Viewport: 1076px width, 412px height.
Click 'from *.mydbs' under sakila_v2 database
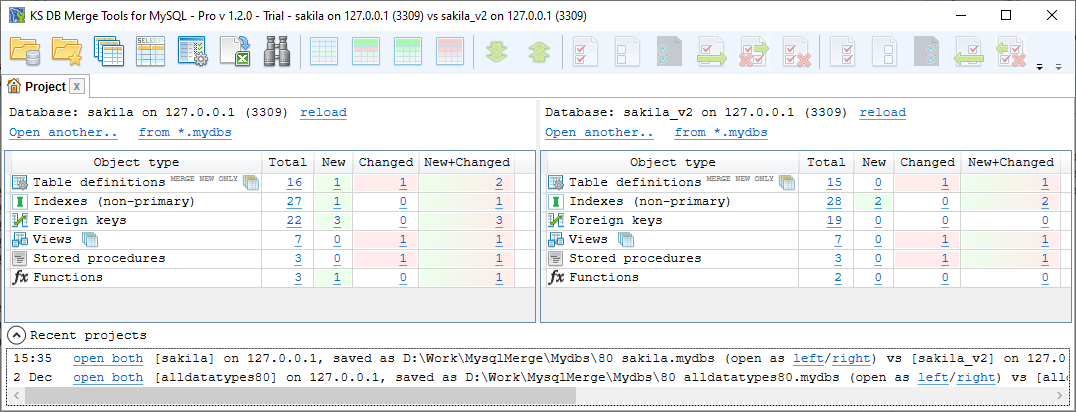point(721,133)
